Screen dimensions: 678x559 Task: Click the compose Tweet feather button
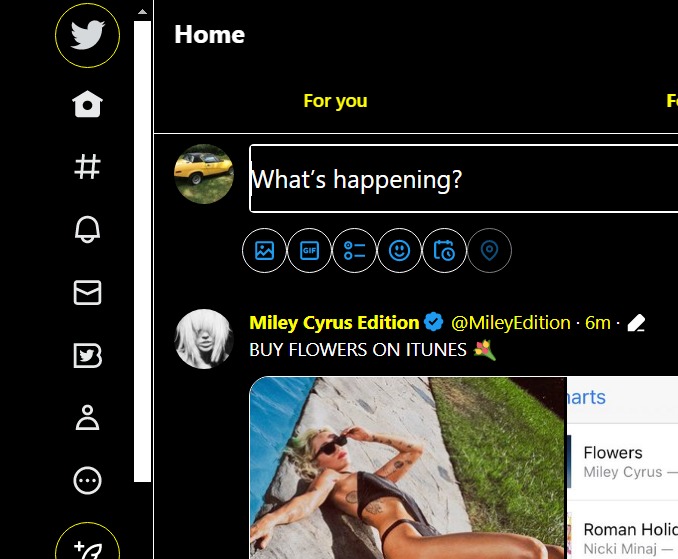tap(87, 543)
